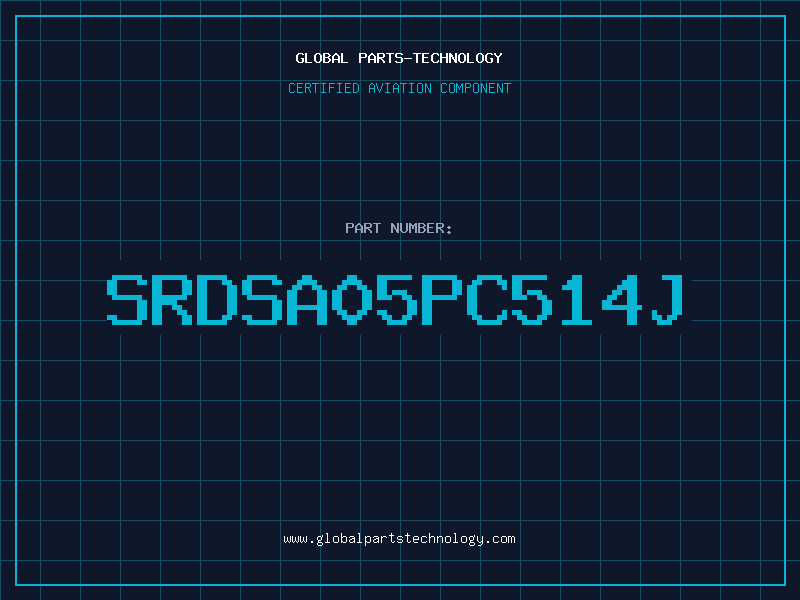The image size is (800, 600).
Task: Select the part number SRDSA05PC514J
Action: tap(395, 299)
